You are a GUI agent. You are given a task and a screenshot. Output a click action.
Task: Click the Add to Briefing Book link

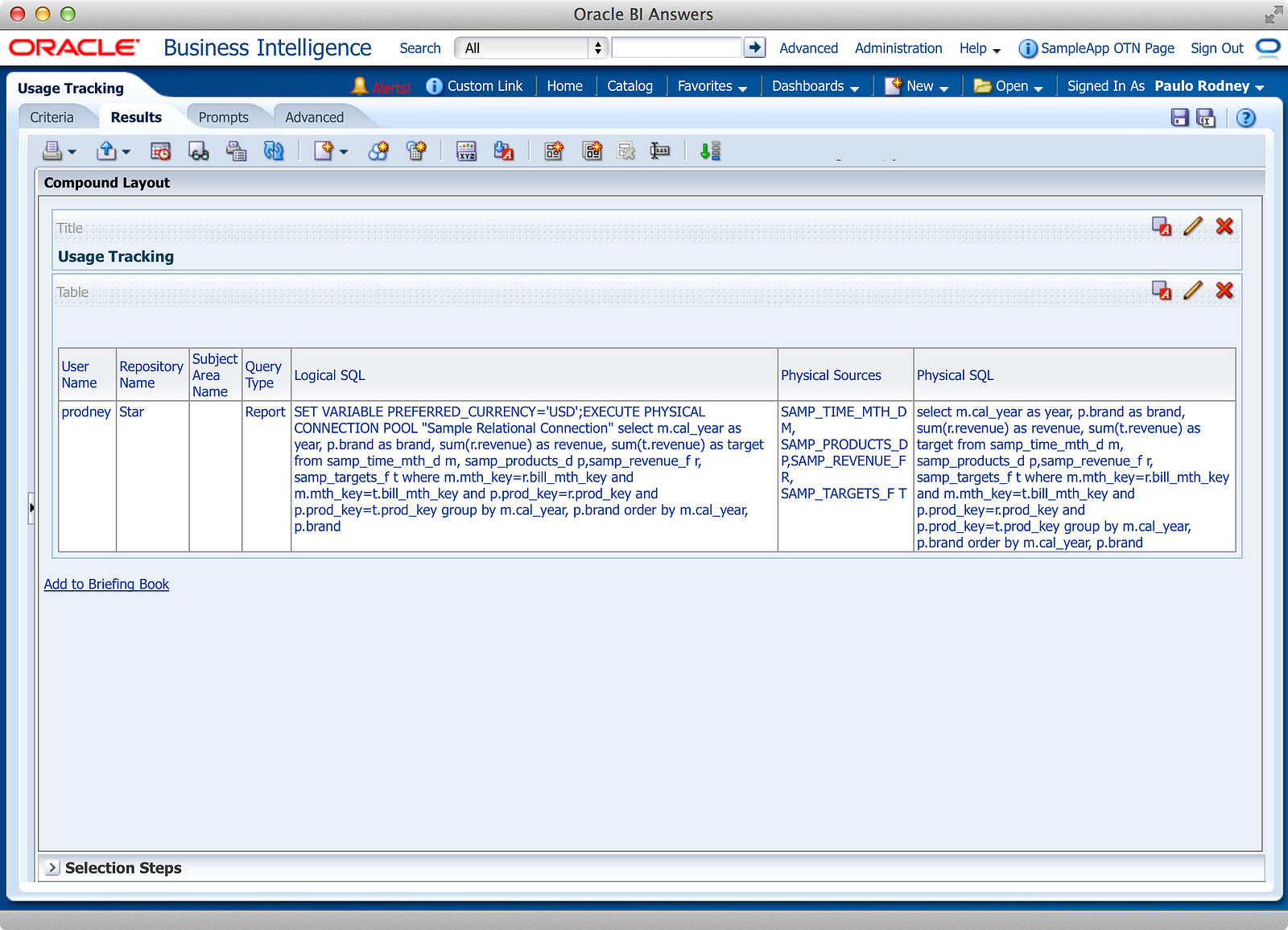pos(106,584)
